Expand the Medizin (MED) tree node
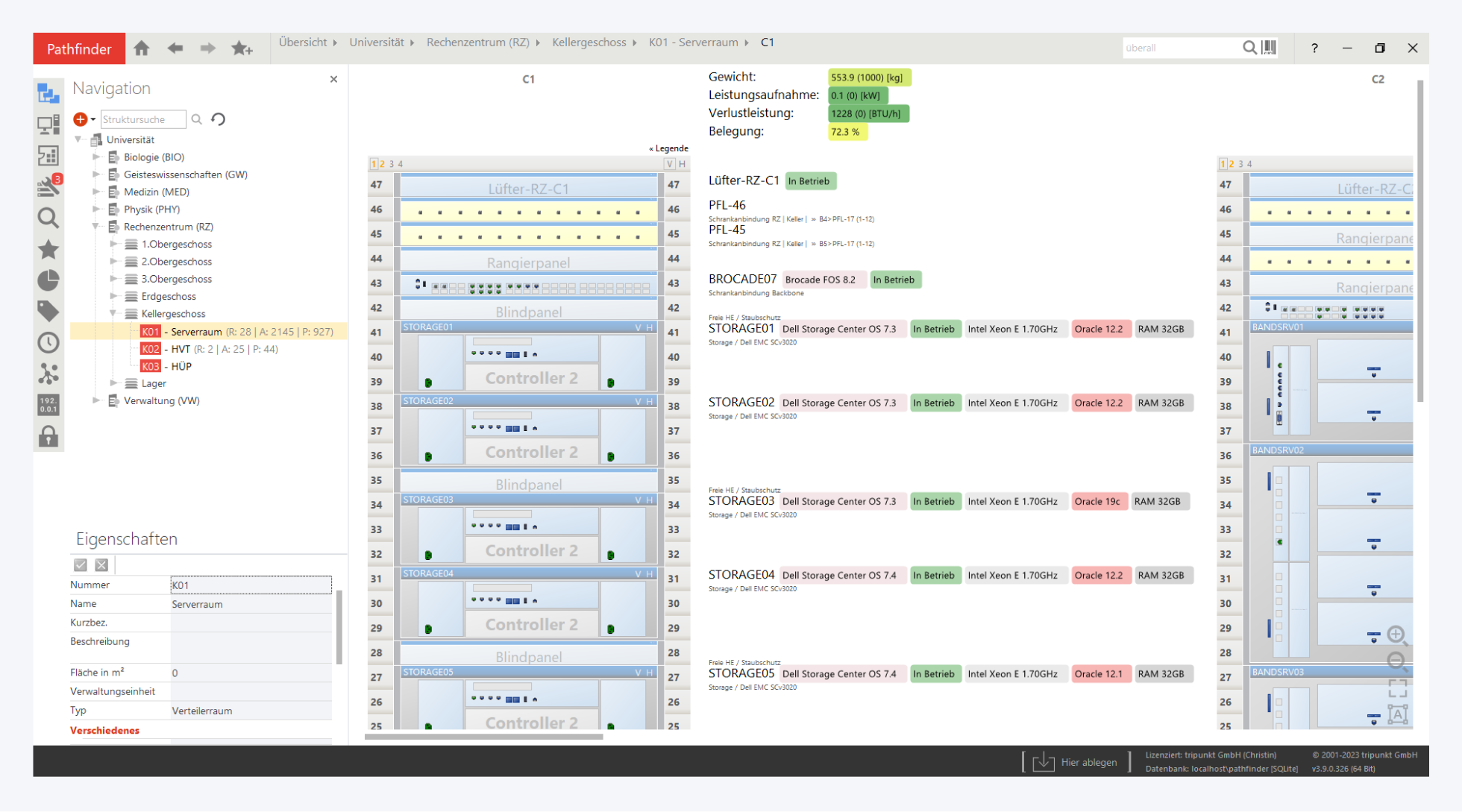The width and height of the screenshot is (1462, 812). coord(96,192)
